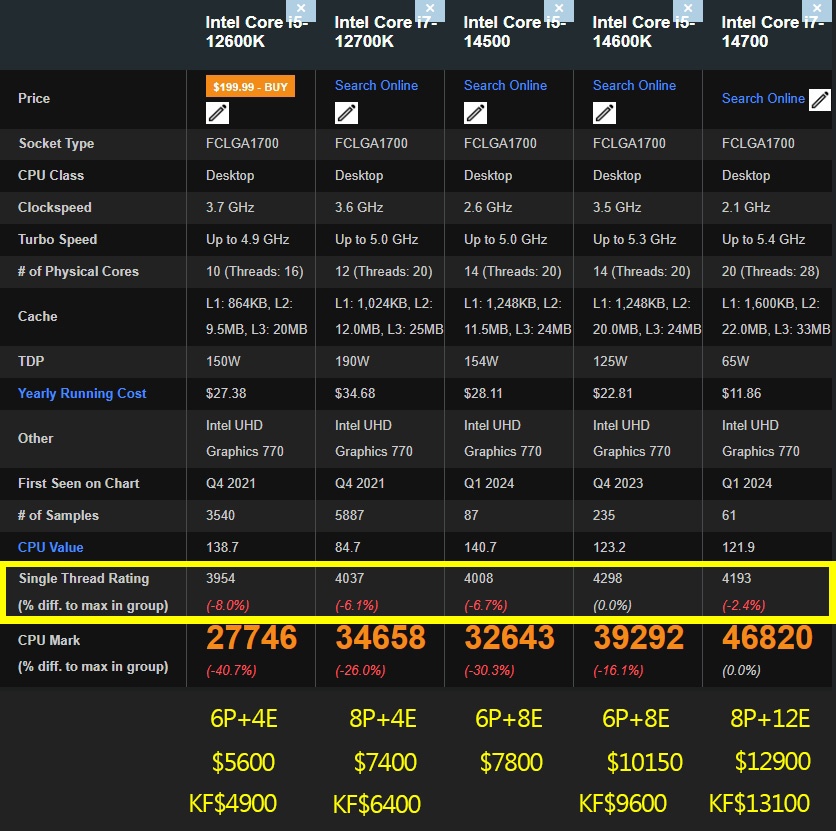Select the Intel Core i5-14500 heading

coord(515,31)
